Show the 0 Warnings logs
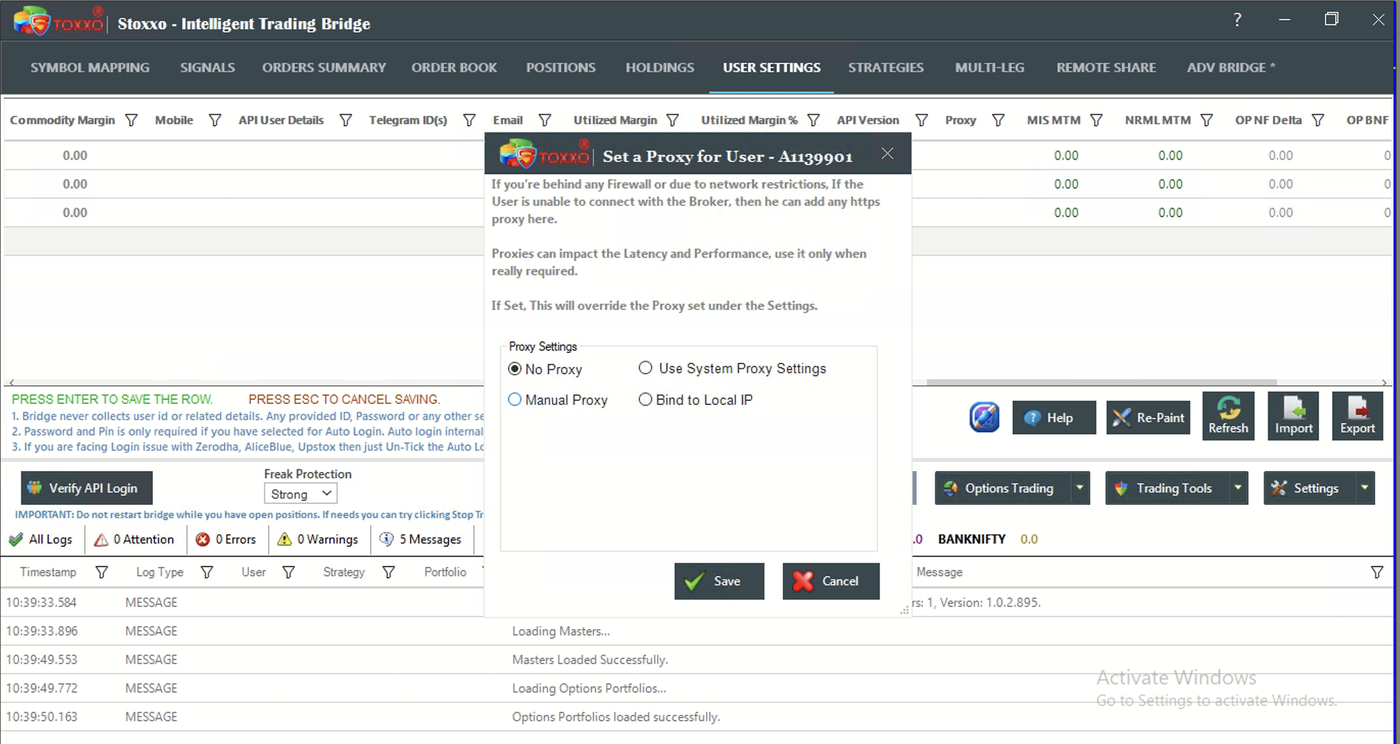Viewport: 1400px width, 744px height. 317,539
